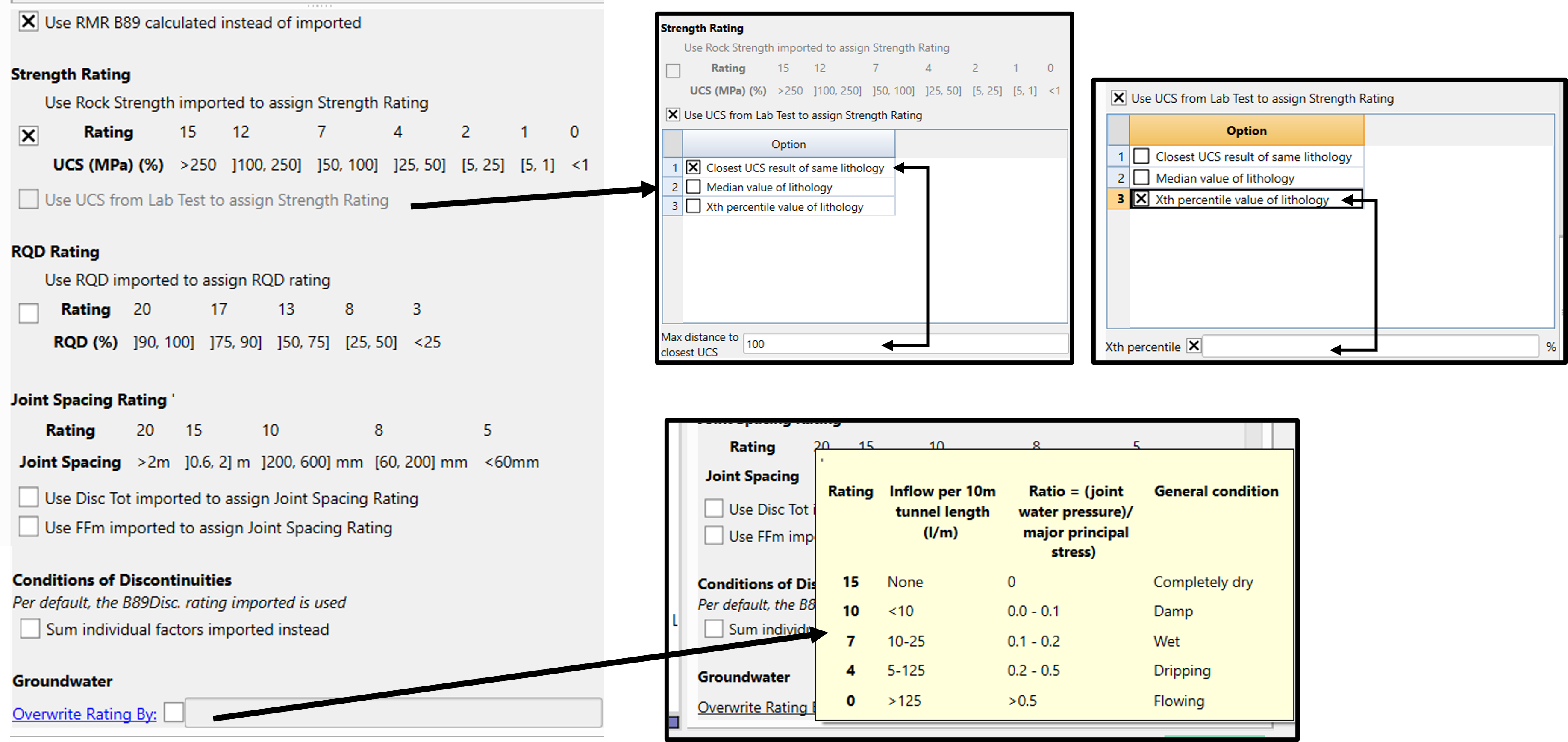The image size is (1568, 742).
Task: Enable Use FFm imported for Joint Spacing
Action: [x=29, y=527]
